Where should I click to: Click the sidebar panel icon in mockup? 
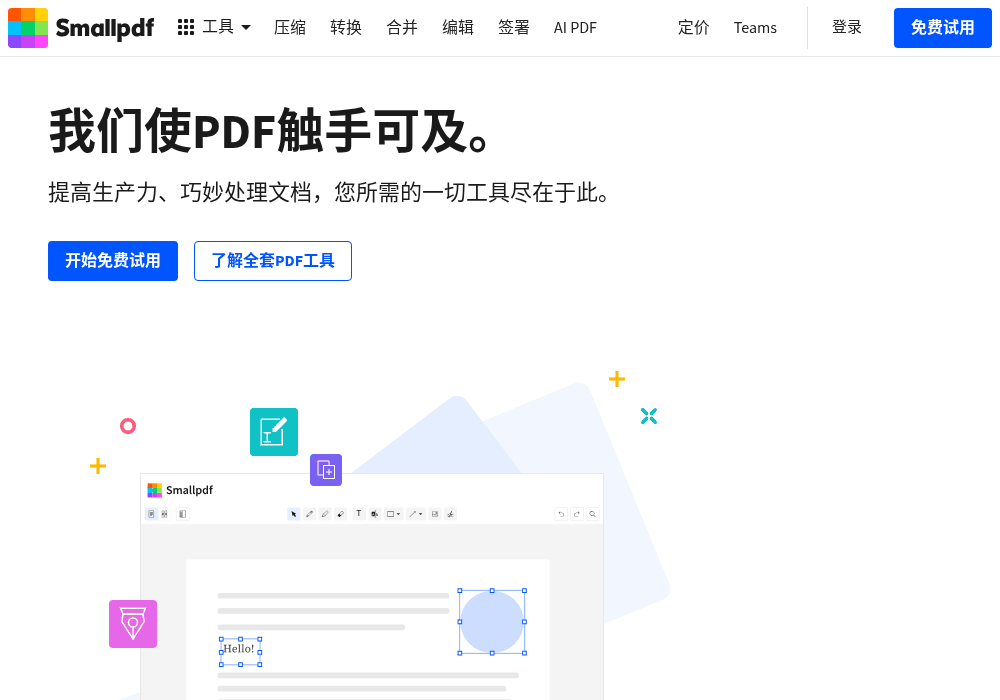182,514
